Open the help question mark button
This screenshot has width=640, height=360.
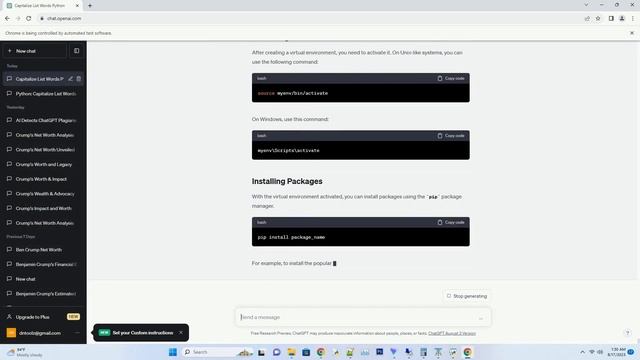point(628,333)
